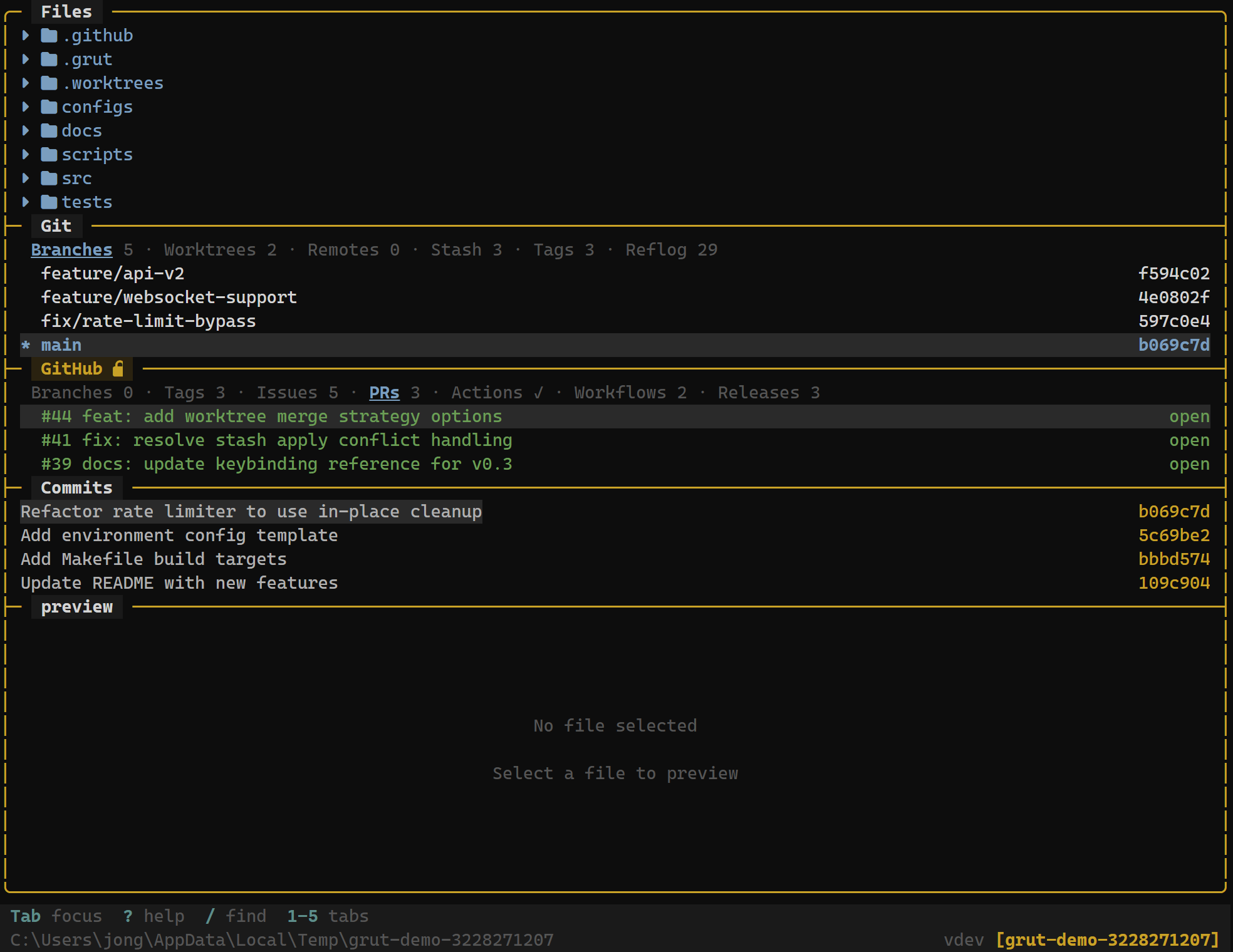This screenshot has width=1233, height=952.
Task: Click commit hash bbbd574
Action: coord(1174,559)
